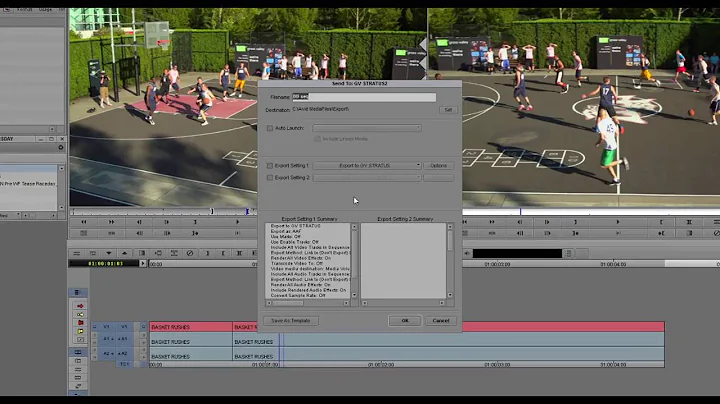Click arrow button beside timecode display
This screenshot has width=720, height=404.
(x=143, y=264)
